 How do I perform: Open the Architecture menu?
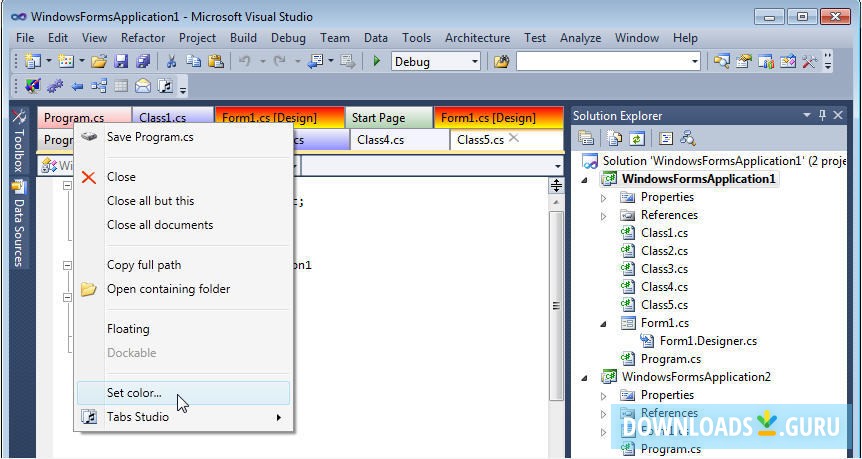(x=477, y=38)
